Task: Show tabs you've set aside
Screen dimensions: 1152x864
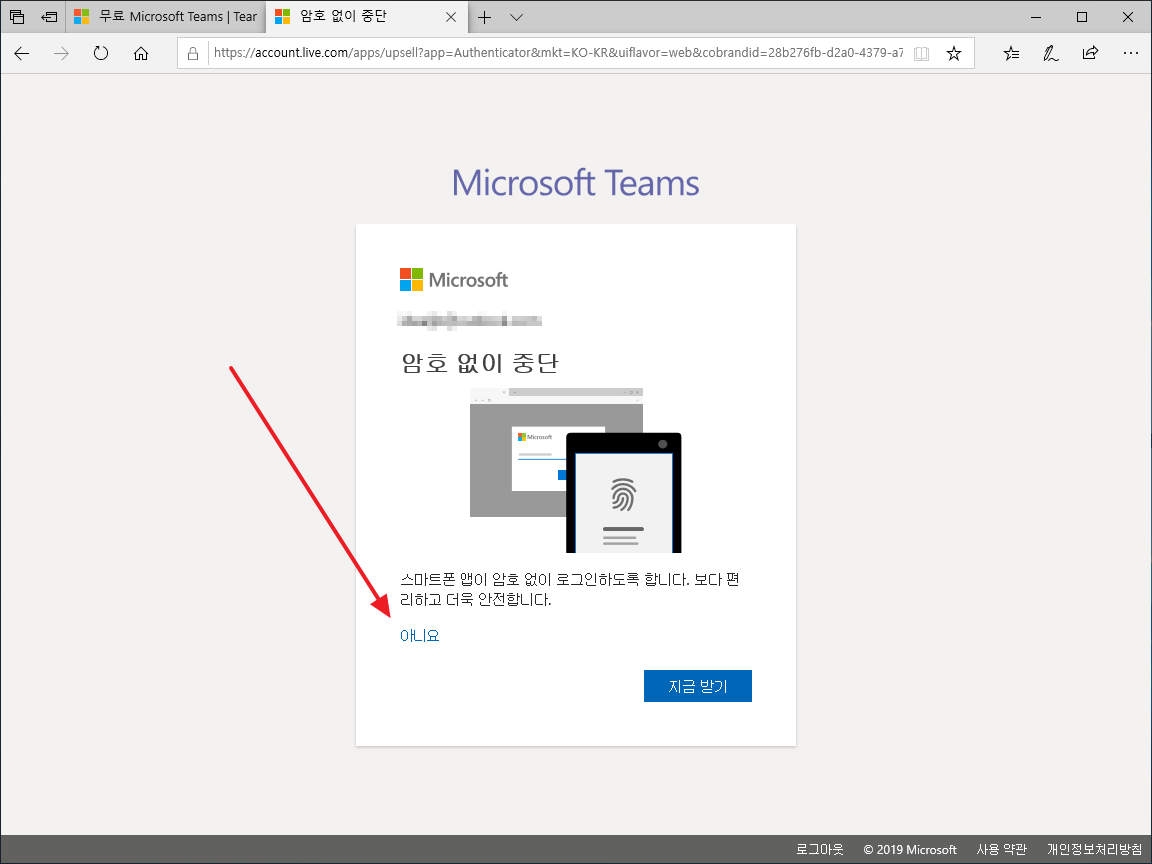Action: [17, 16]
